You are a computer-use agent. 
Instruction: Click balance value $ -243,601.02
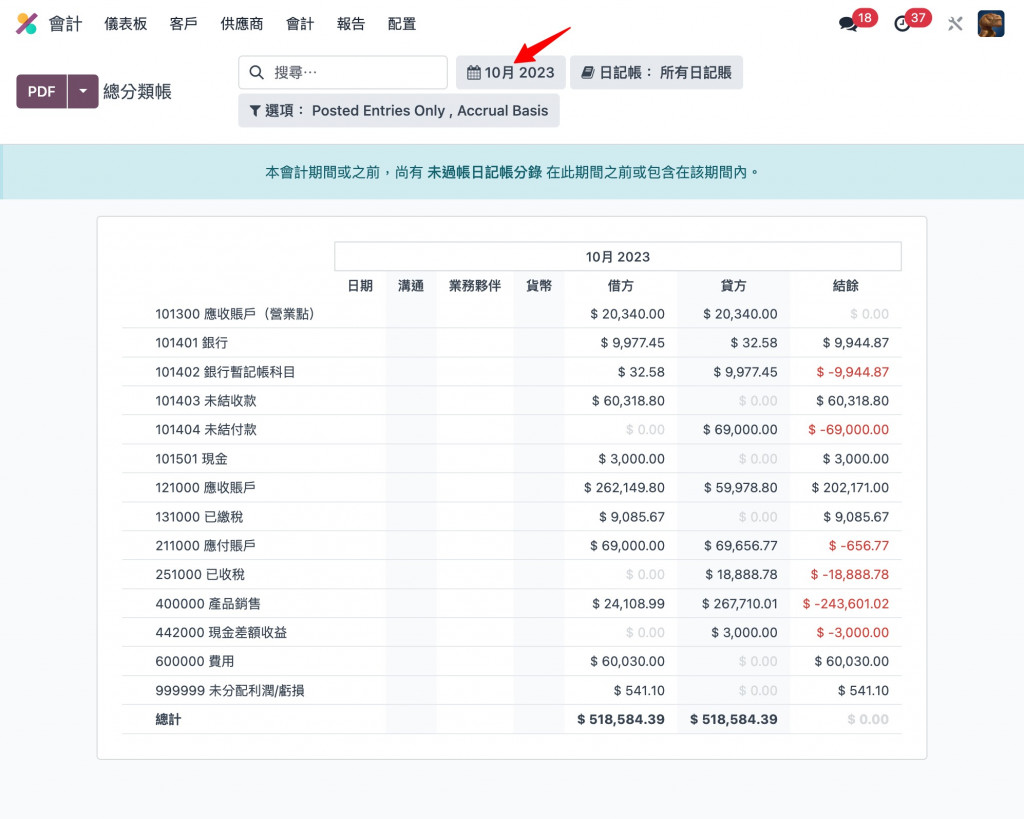[846, 604]
